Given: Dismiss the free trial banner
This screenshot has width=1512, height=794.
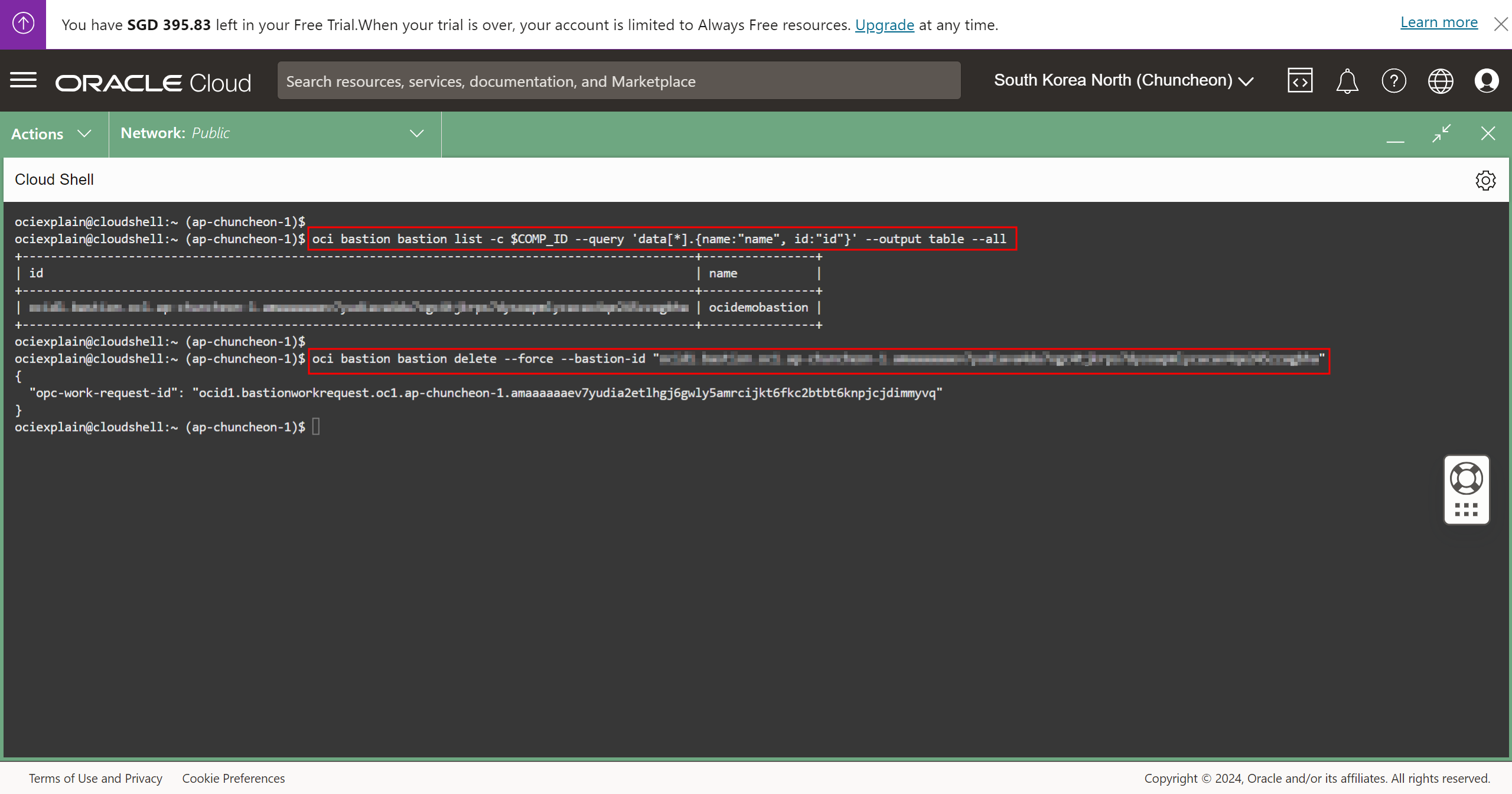Looking at the screenshot, I should coord(1500,24).
